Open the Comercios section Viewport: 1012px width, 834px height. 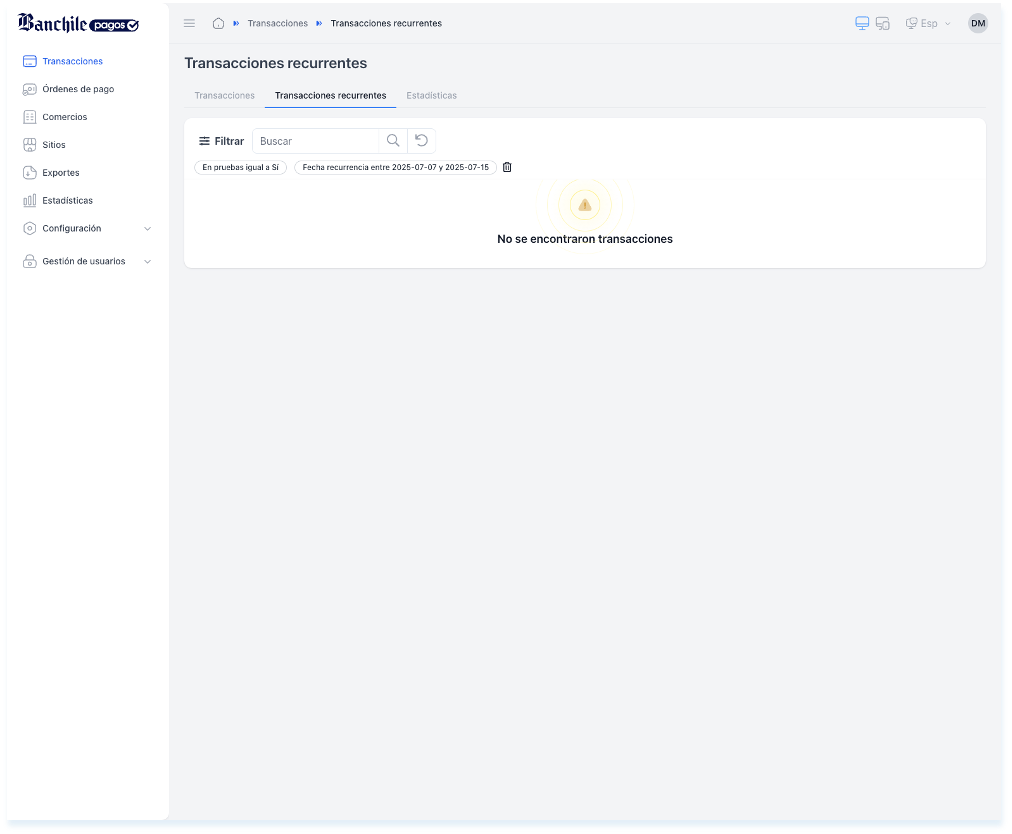point(65,117)
